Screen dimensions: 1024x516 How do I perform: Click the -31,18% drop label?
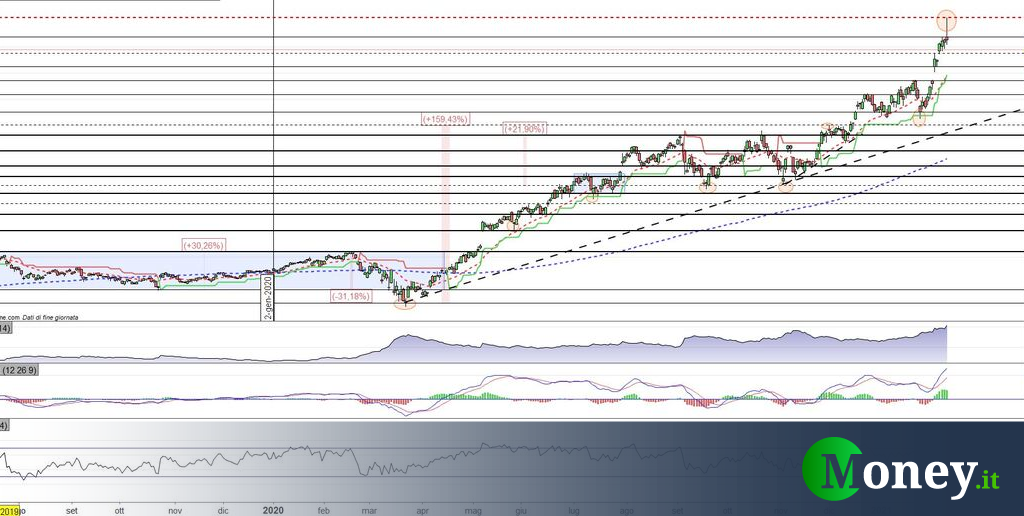[x=351, y=296]
